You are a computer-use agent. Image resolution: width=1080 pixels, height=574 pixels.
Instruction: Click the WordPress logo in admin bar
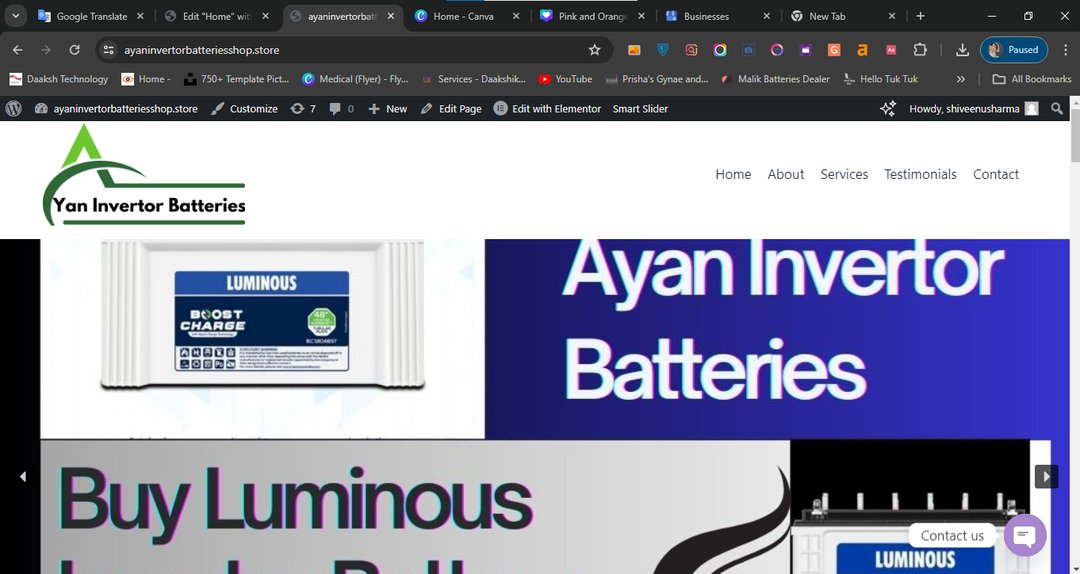pyautogui.click(x=14, y=109)
